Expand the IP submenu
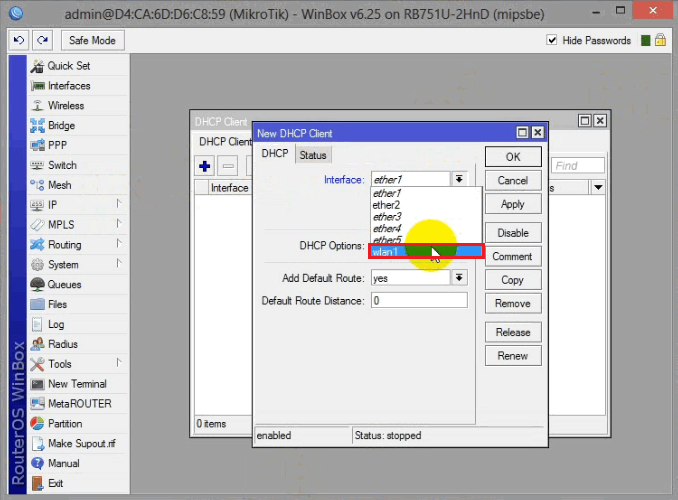This screenshot has height=500, width=678. 79,205
